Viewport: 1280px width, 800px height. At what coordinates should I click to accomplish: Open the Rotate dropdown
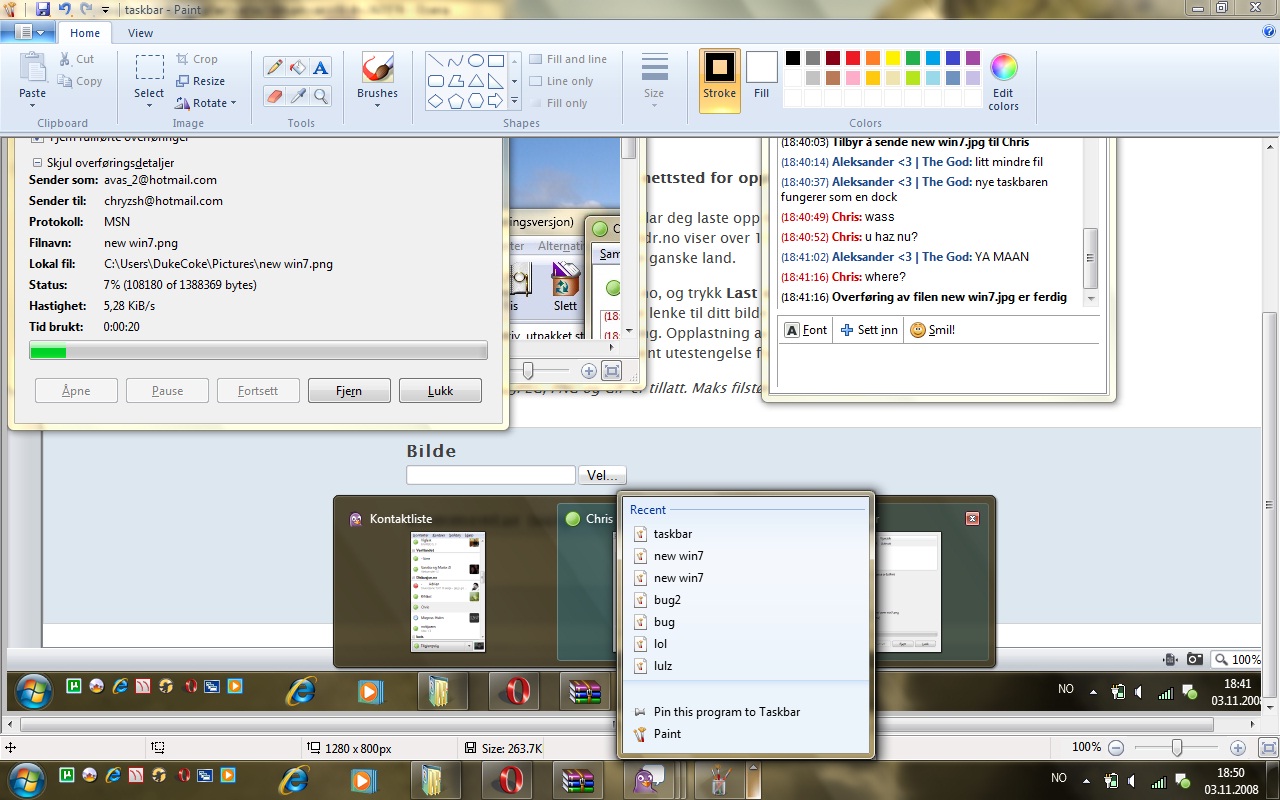click(x=206, y=103)
